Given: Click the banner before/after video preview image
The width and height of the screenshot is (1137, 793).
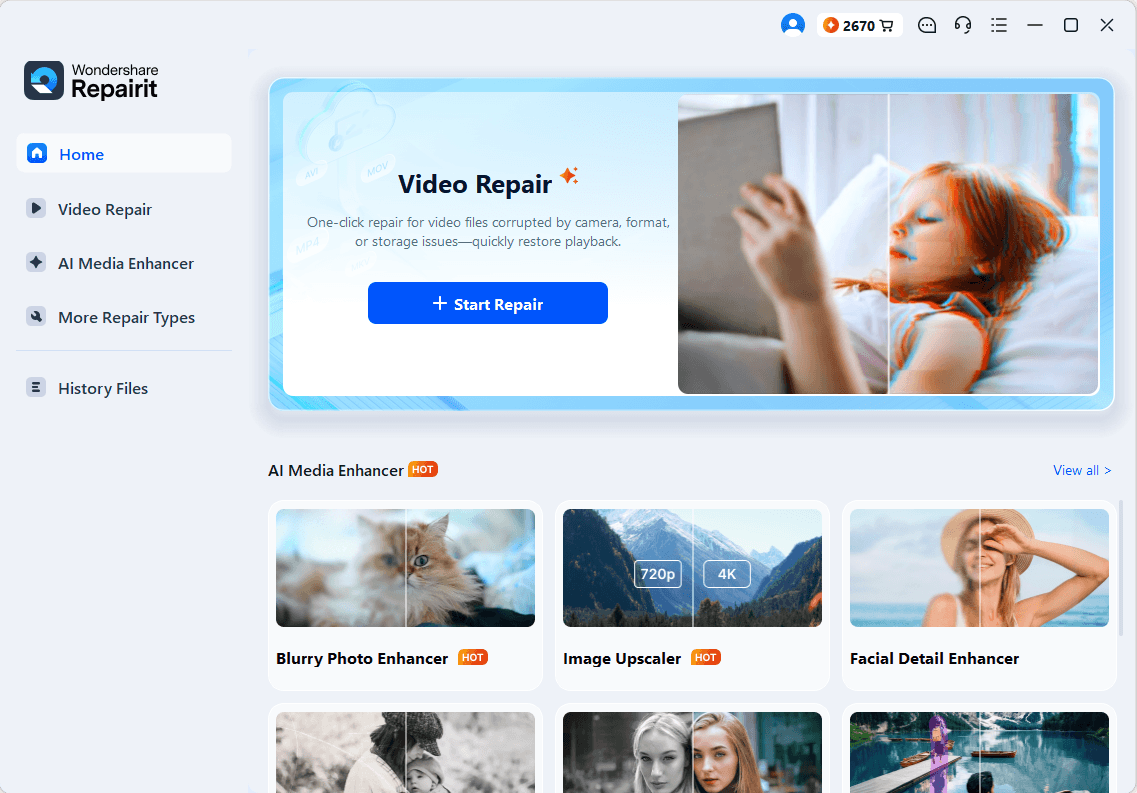Looking at the screenshot, I should tap(888, 244).
